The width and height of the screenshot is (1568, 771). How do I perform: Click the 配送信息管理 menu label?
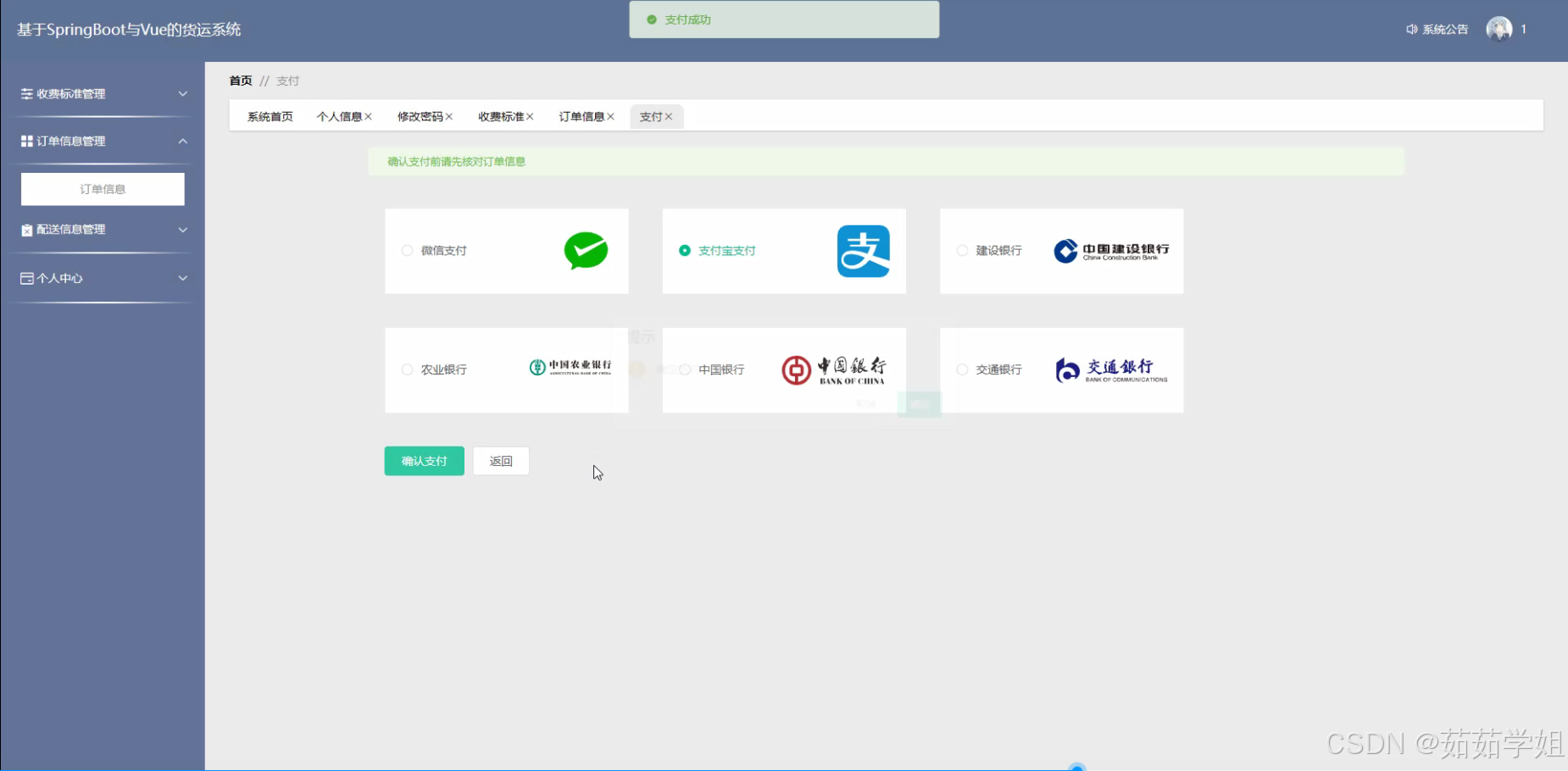[71, 230]
